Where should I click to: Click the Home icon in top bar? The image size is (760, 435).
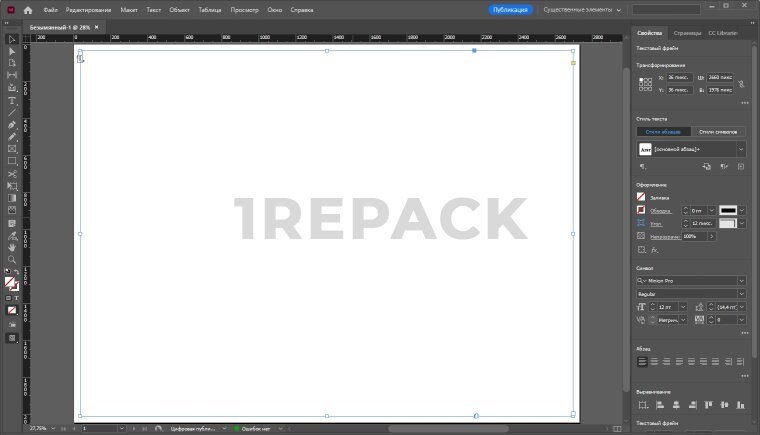[x=28, y=9]
